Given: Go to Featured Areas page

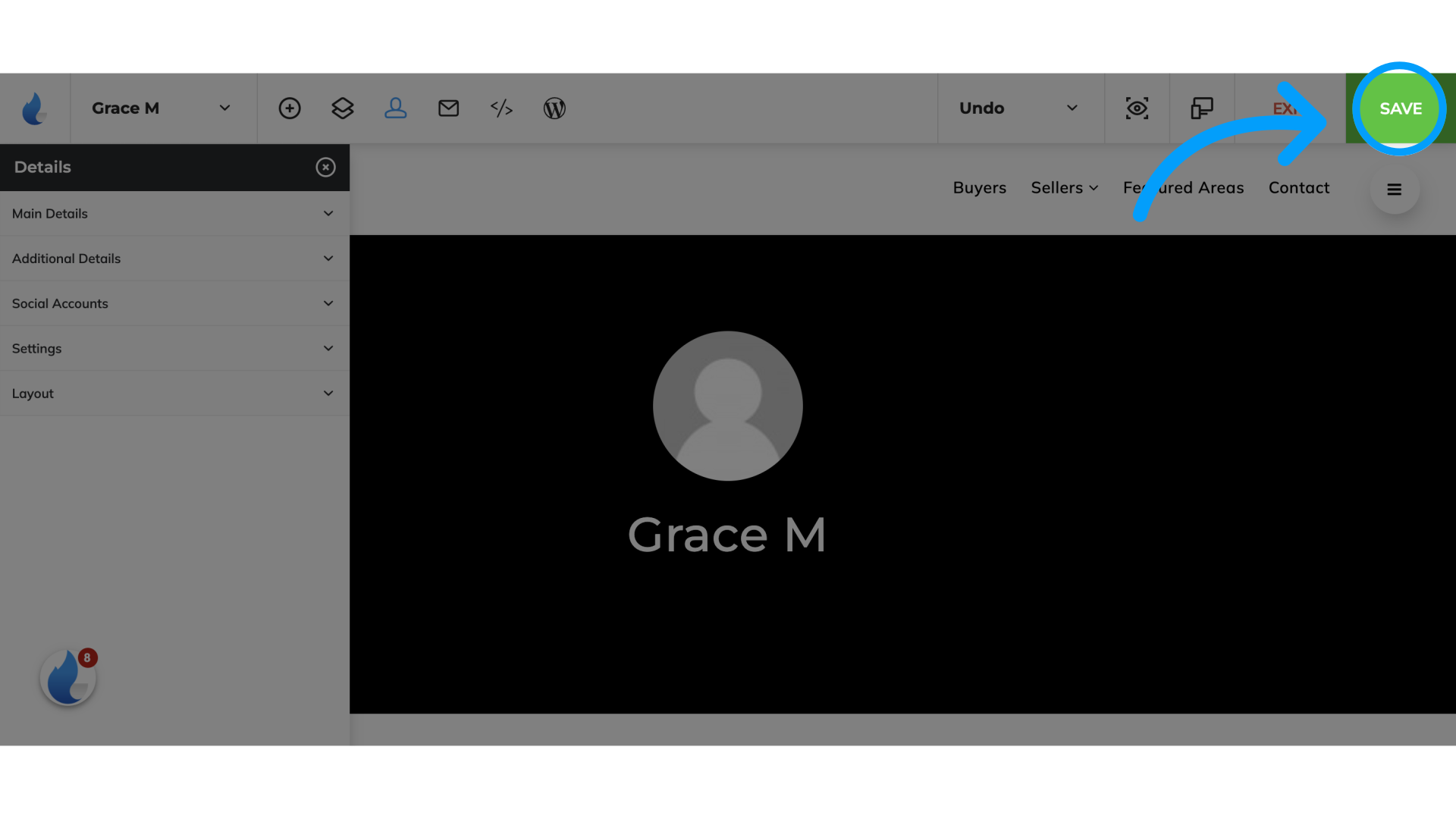Looking at the screenshot, I should [x=1184, y=188].
